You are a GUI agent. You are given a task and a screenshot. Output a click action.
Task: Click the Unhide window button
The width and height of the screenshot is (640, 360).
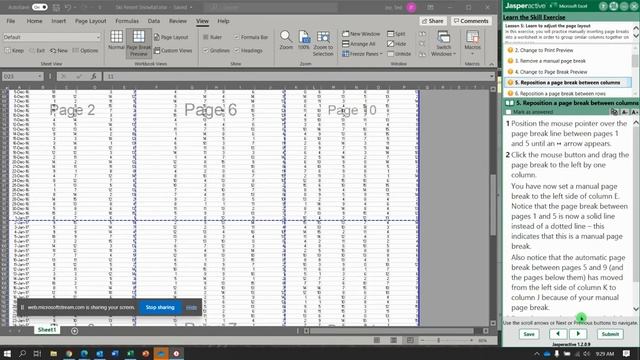399,53
